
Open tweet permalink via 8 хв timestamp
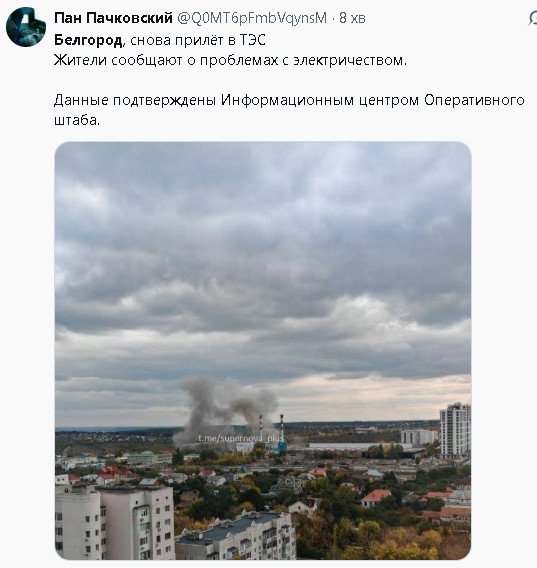tap(352, 18)
